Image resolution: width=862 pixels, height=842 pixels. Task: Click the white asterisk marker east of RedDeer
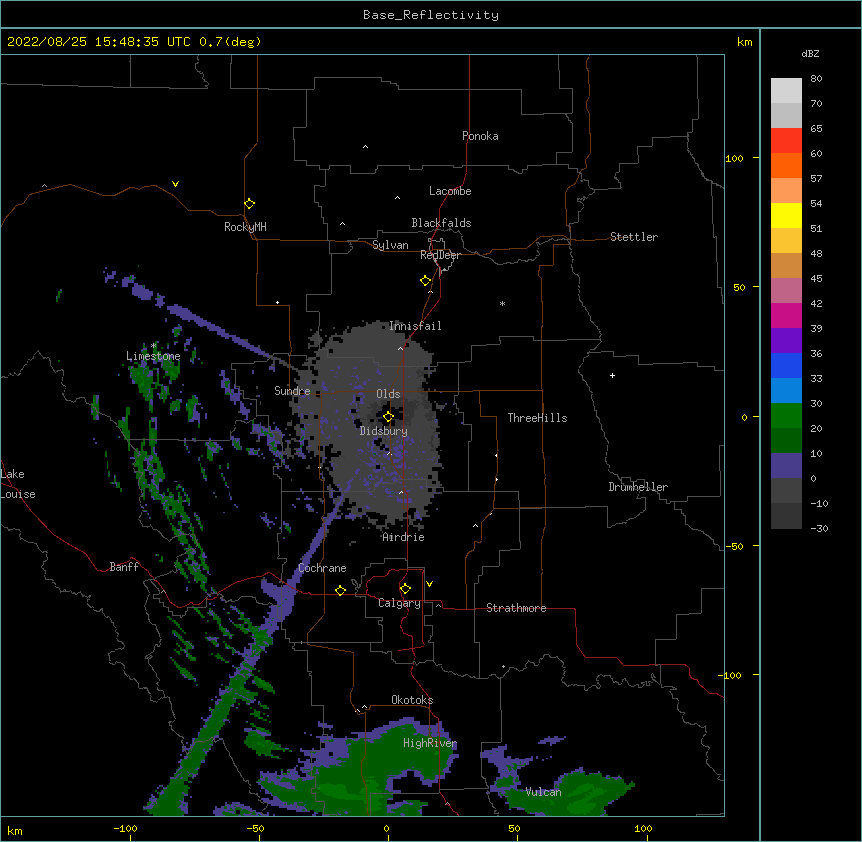pyautogui.click(x=502, y=303)
